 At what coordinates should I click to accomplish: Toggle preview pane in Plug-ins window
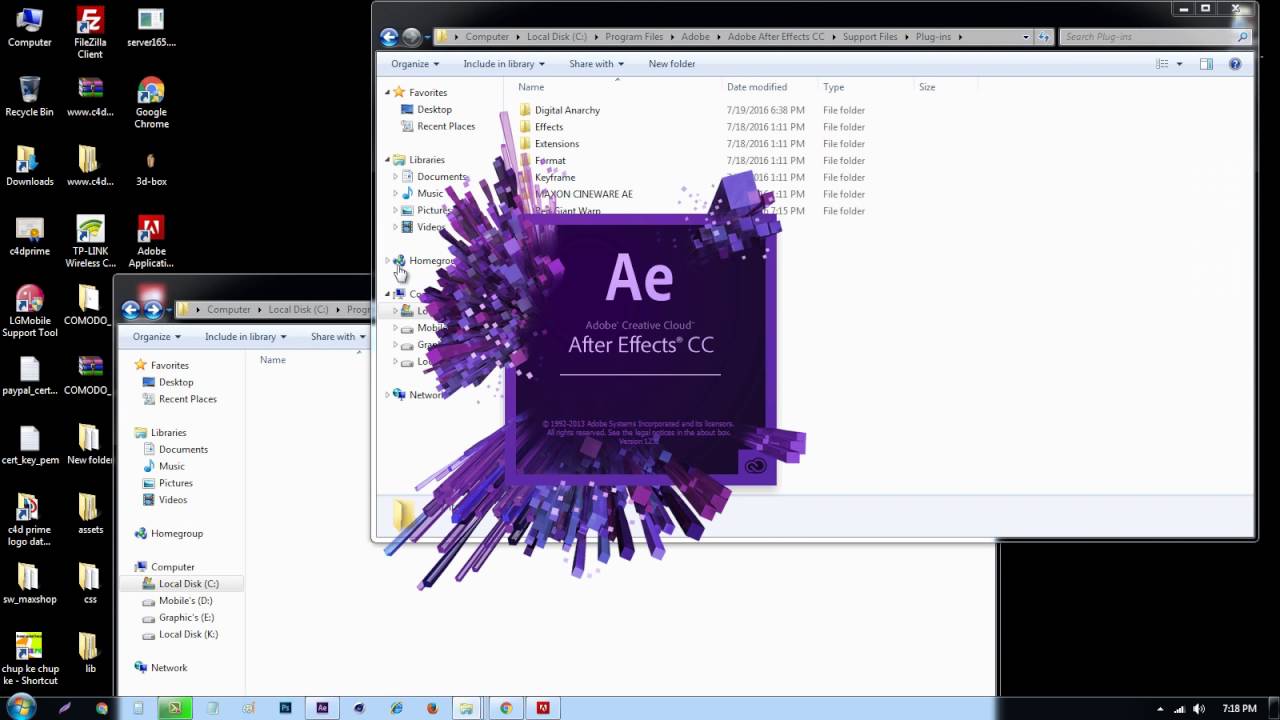[x=1206, y=64]
